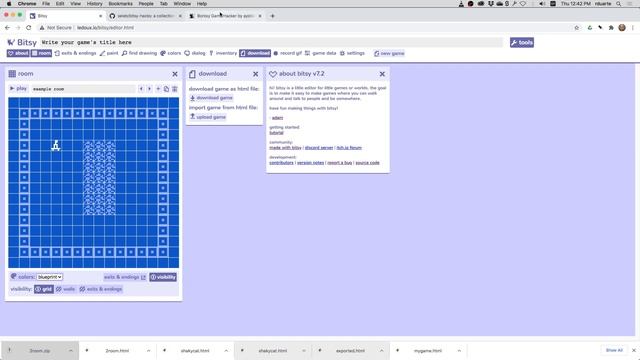The height and width of the screenshot is (360, 640).
Task: Open Chrome extensions puzzle icon
Action: tap(611, 28)
